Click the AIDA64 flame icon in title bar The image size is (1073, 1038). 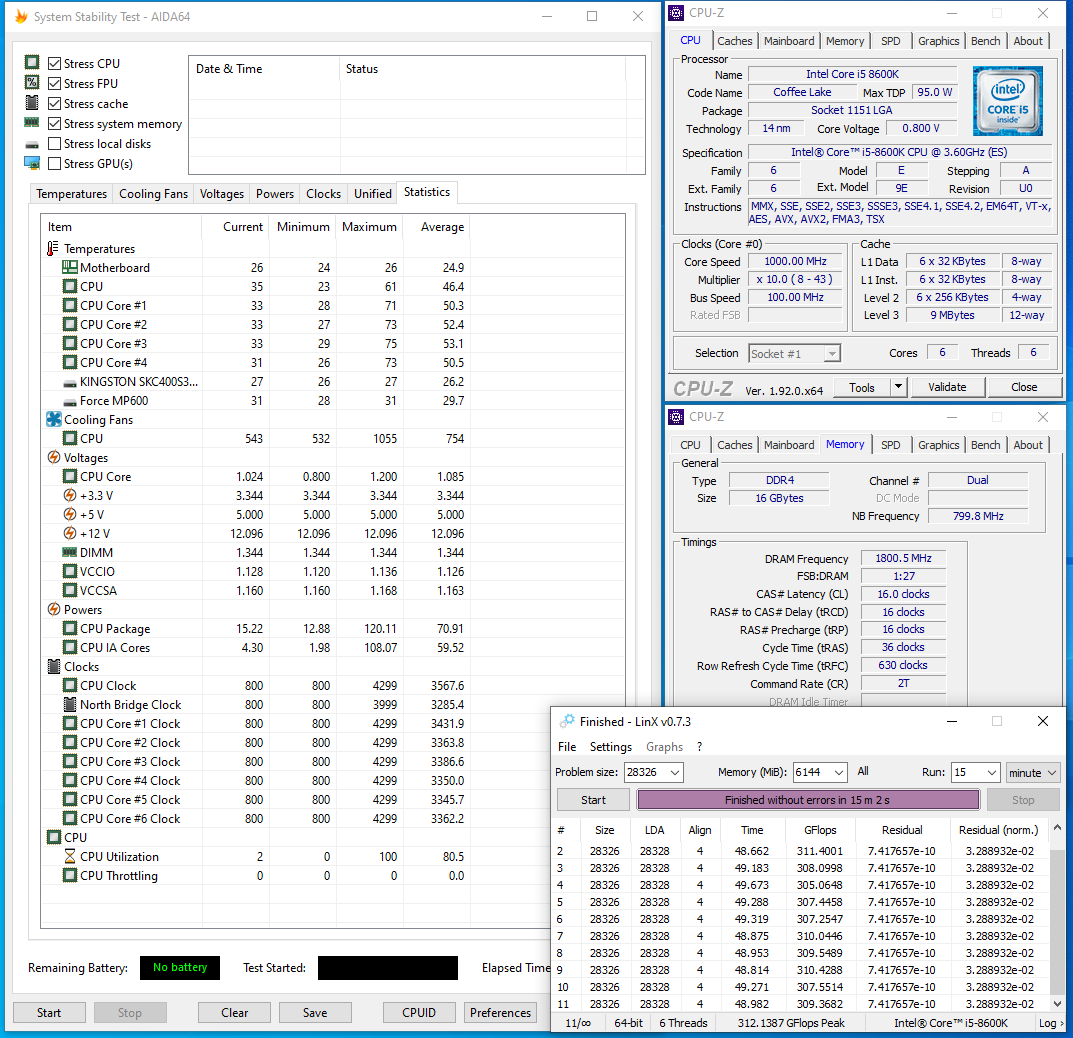(x=21, y=16)
